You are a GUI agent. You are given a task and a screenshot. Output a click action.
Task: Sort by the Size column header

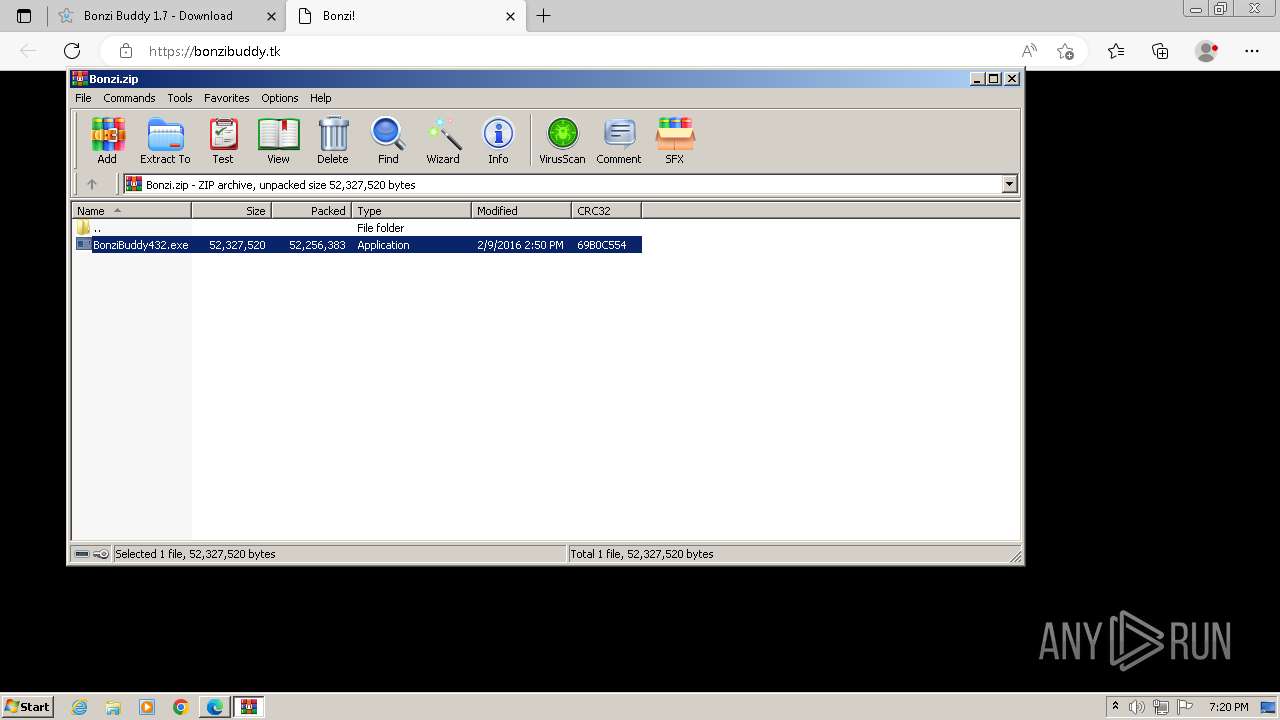(231, 210)
